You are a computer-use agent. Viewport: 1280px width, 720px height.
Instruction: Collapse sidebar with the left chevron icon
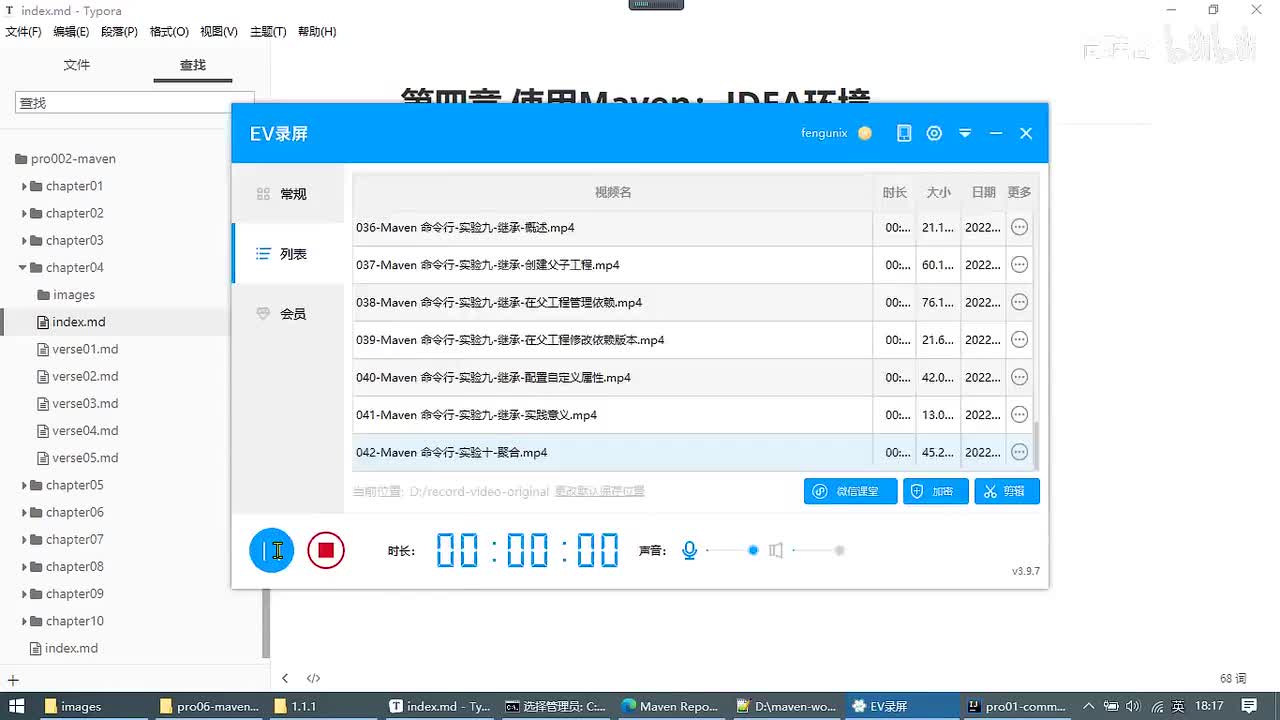point(285,678)
